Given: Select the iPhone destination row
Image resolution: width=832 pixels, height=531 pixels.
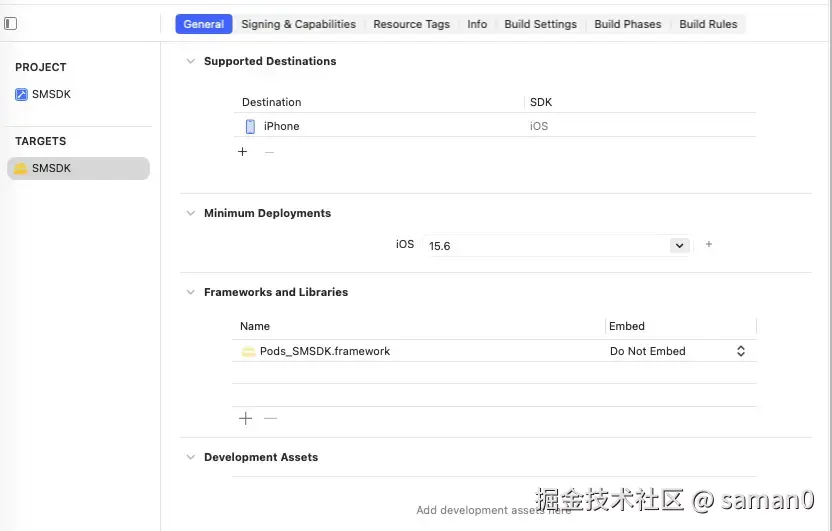Looking at the screenshot, I should (x=495, y=126).
